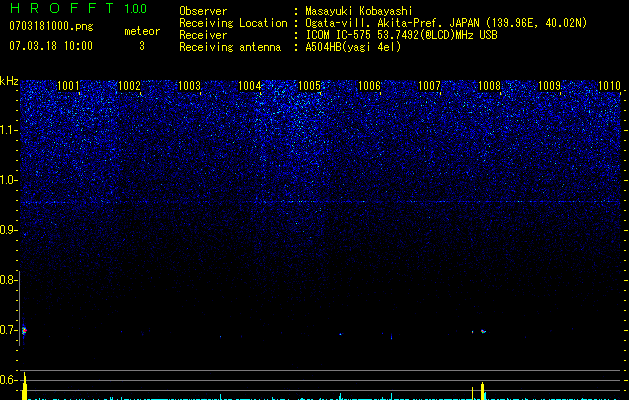Select the filename 0703181000.png
629x400 pixels.
[x=51, y=26]
